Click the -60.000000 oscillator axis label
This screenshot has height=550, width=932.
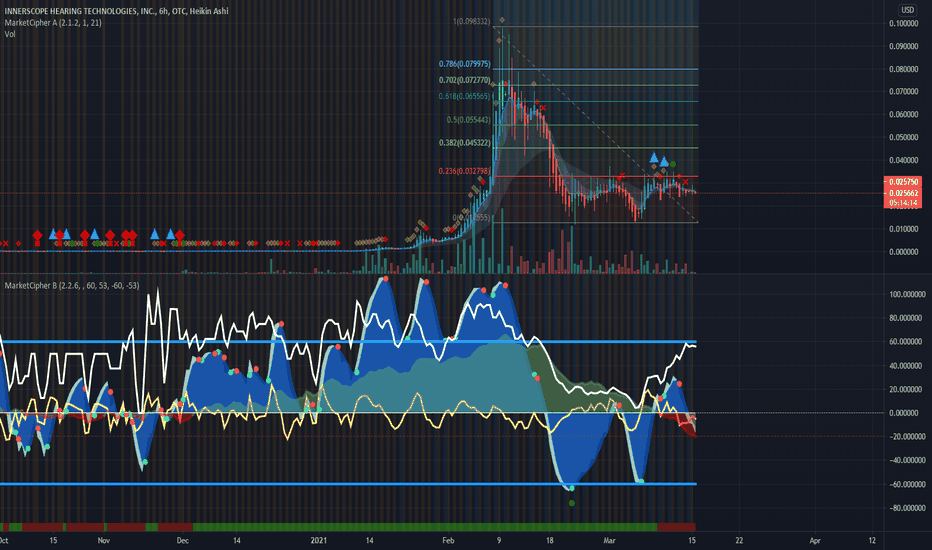[907, 484]
